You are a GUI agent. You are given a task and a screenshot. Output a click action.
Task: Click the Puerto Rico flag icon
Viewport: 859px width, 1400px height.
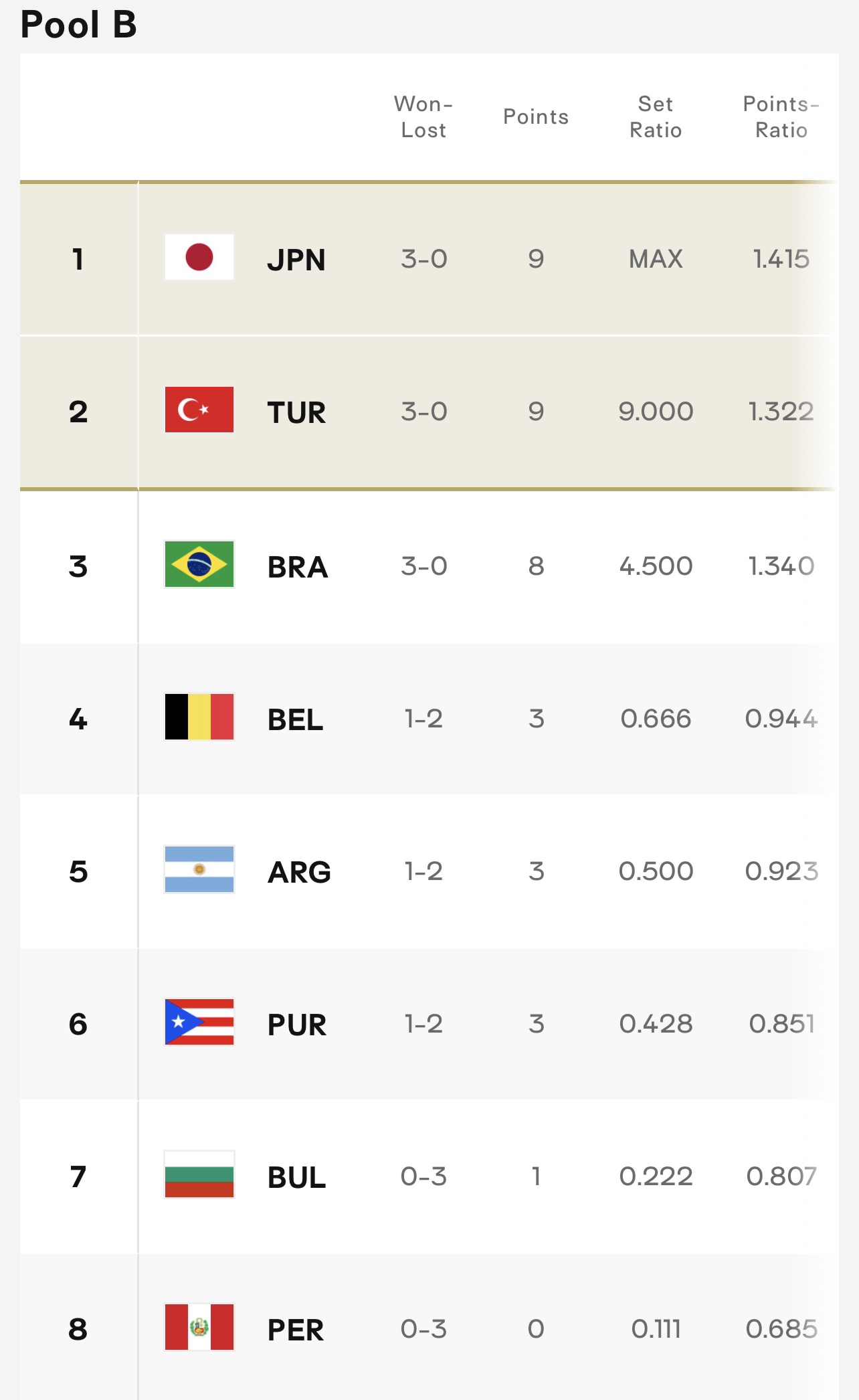[x=199, y=1022]
